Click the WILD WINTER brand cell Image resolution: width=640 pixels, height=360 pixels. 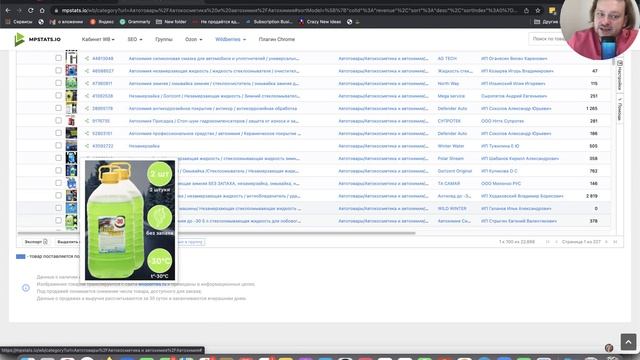coord(452,208)
